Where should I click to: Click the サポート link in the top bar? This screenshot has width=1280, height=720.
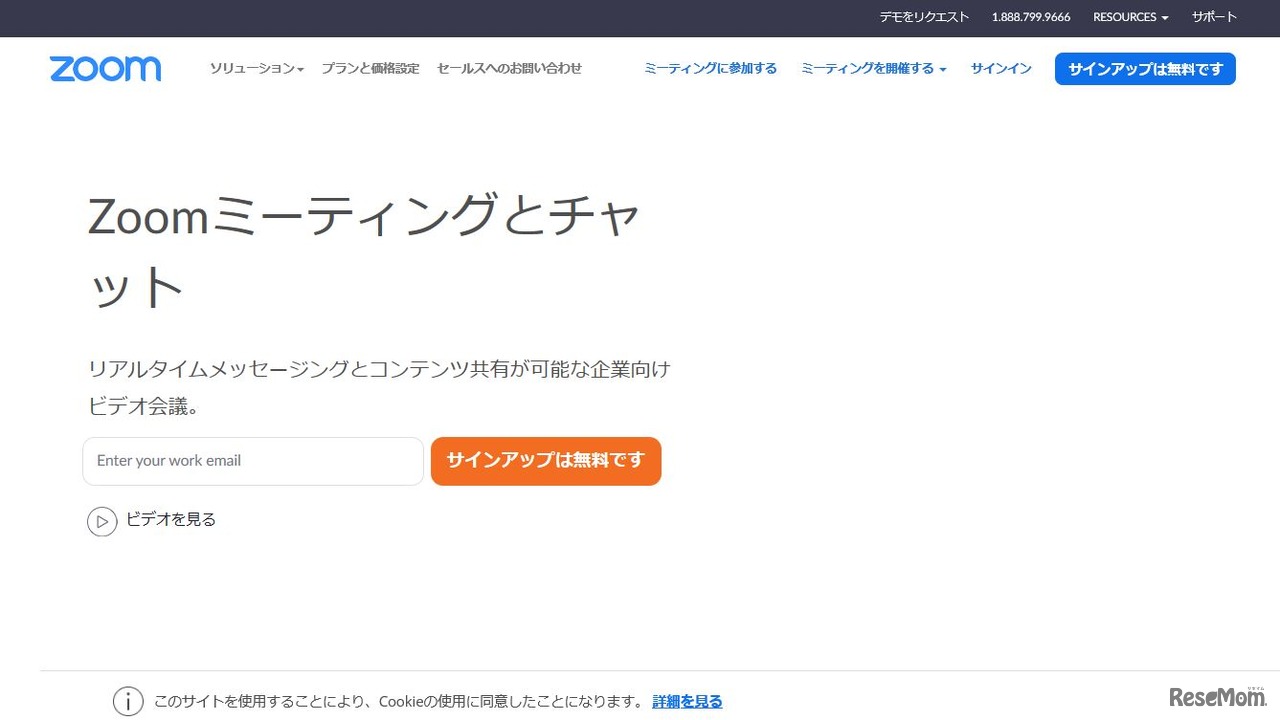[1214, 17]
